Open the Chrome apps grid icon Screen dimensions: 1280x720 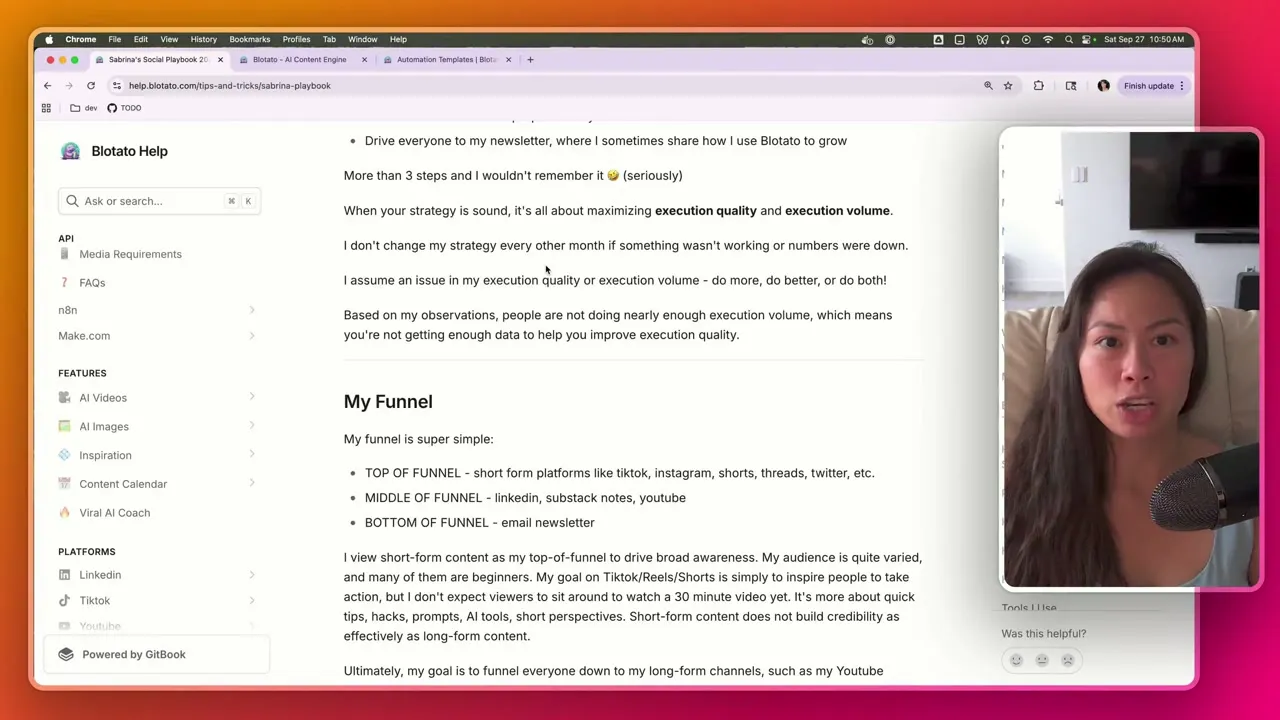tap(46, 108)
